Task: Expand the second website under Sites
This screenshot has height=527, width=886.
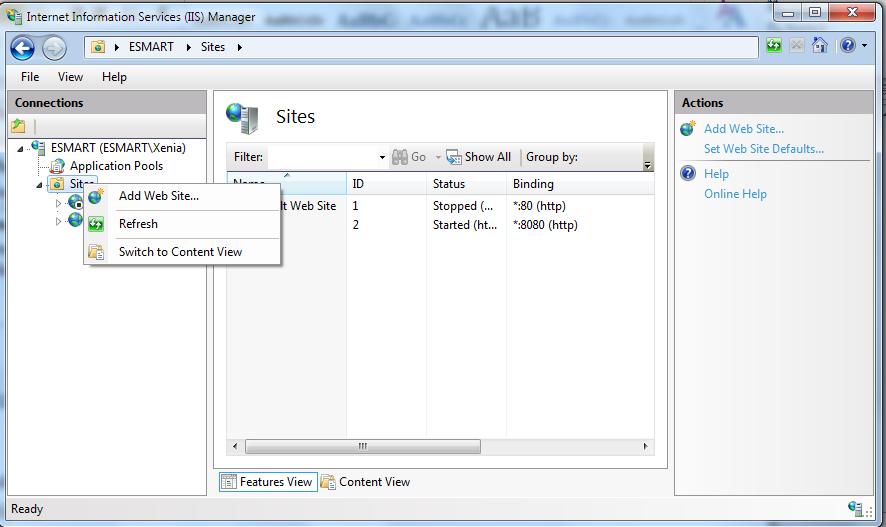Action: (x=58, y=221)
